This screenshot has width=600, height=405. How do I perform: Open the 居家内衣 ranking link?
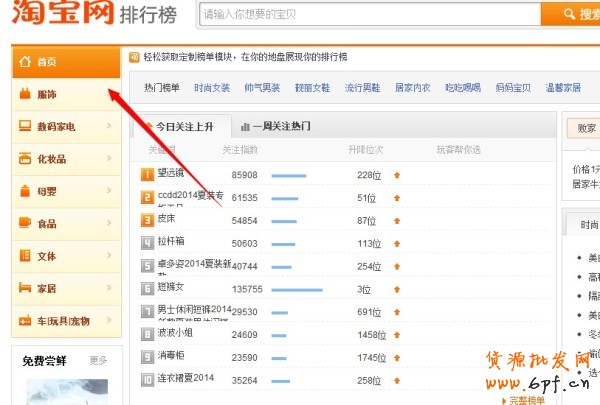click(413, 87)
